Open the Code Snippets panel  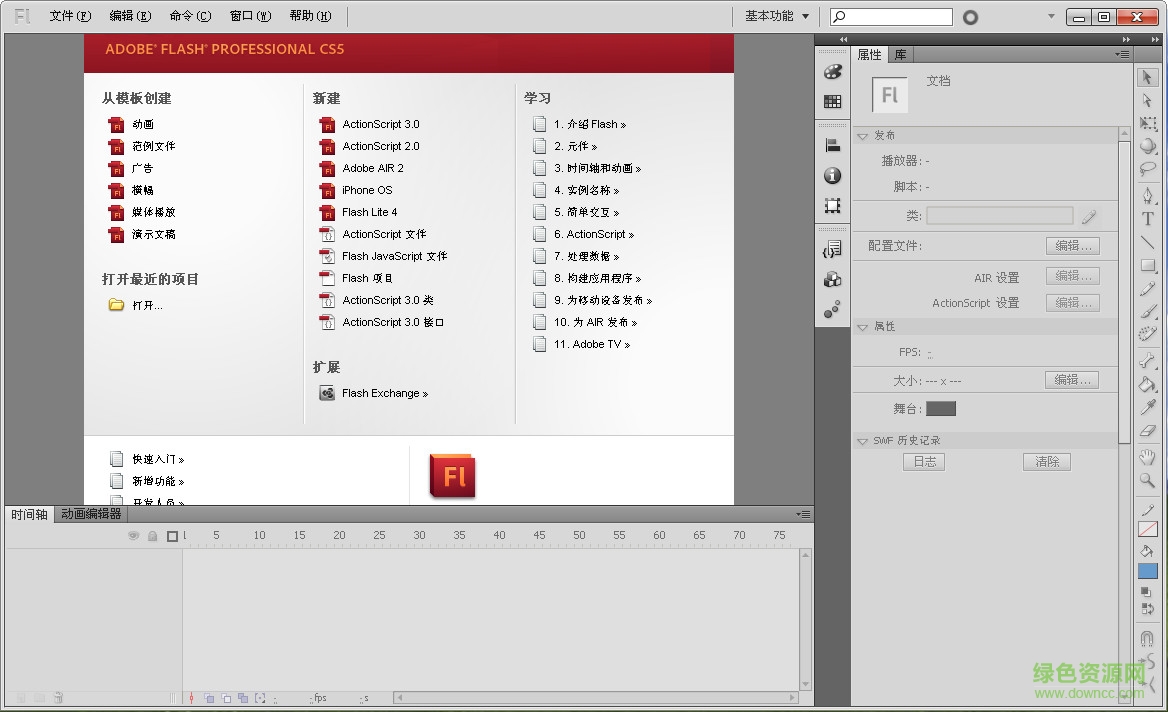[832, 247]
